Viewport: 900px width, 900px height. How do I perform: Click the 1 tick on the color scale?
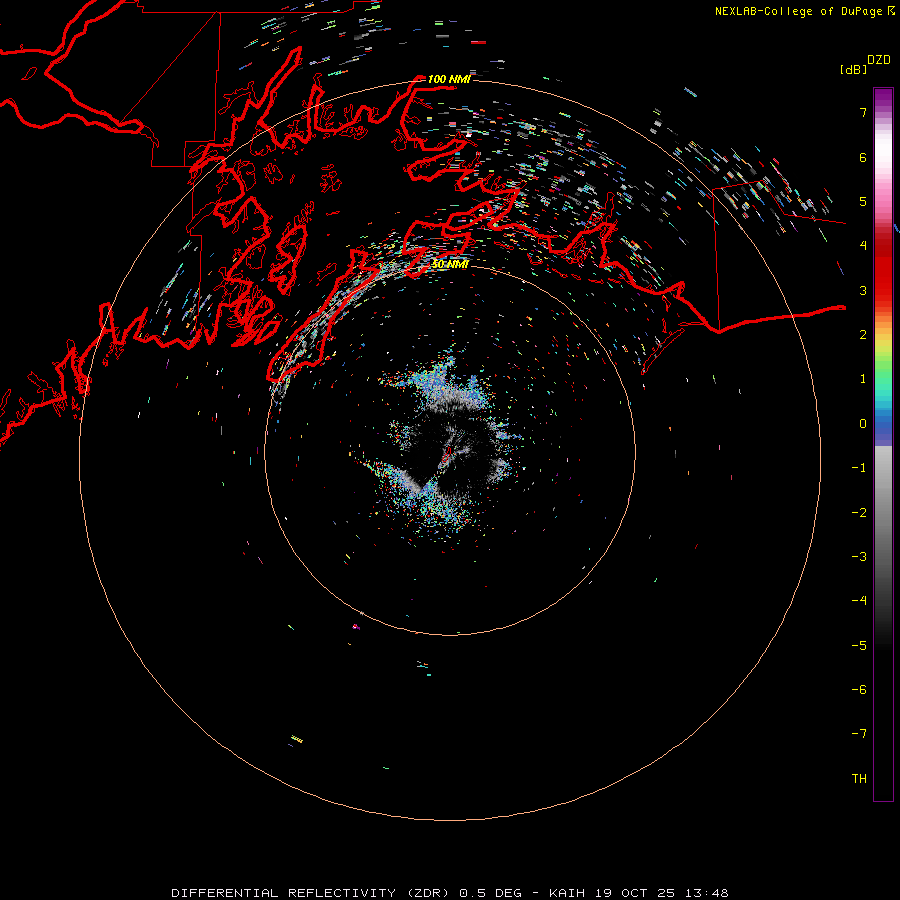(863, 379)
